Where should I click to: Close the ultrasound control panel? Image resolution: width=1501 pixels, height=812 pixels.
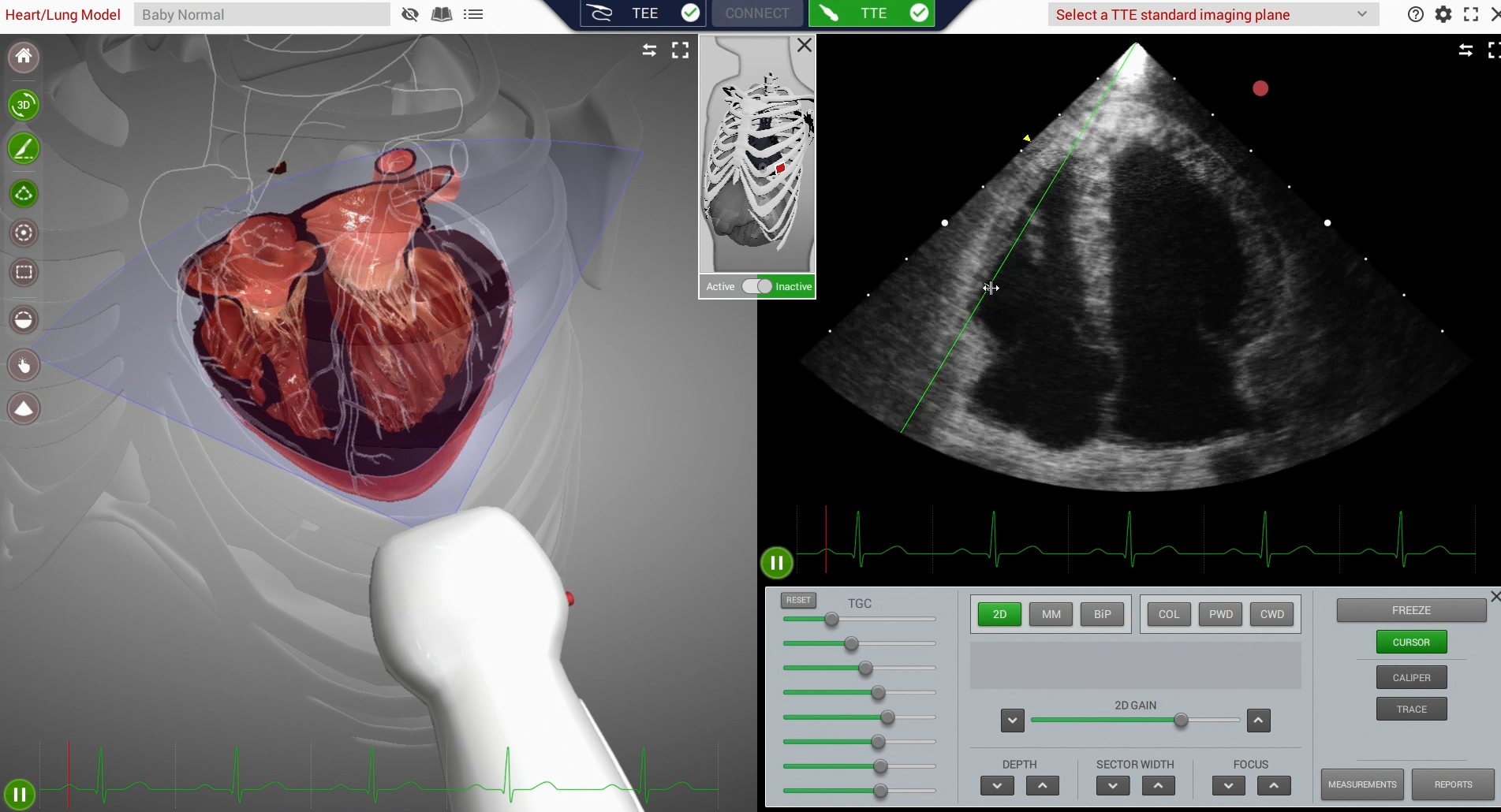click(x=1495, y=596)
